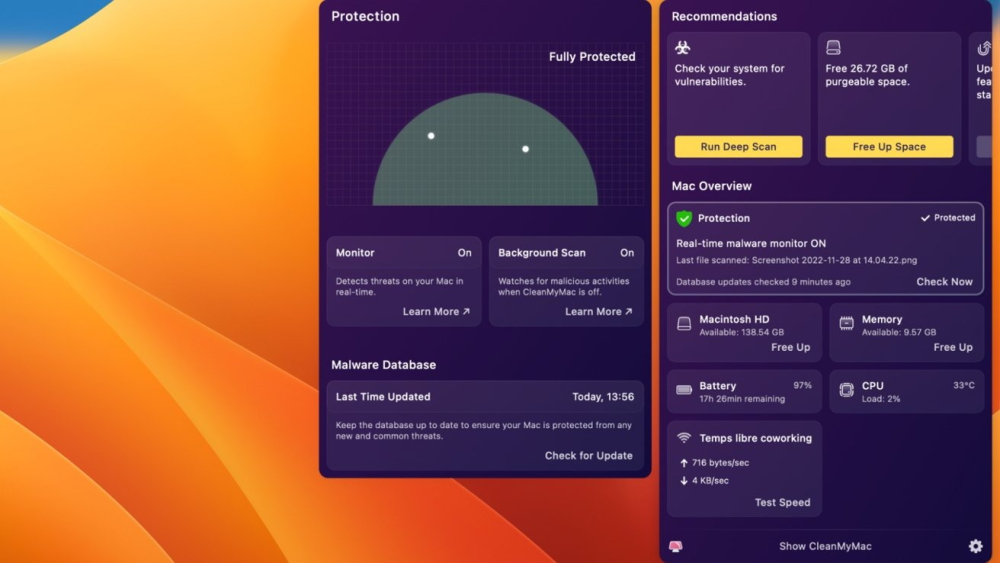Viewport: 1000px width, 563px height.
Task: Click Check Now in the Protection card
Action: (944, 282)
